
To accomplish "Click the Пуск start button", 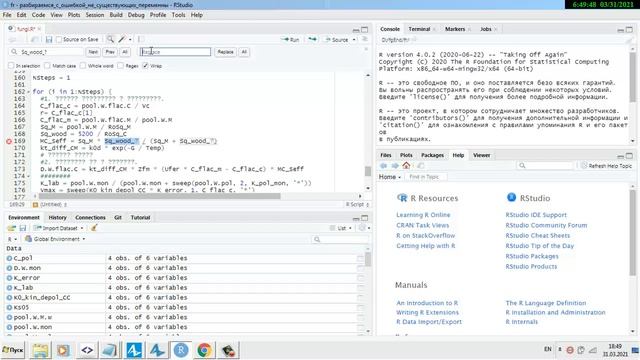I will [x=13, y=350].
